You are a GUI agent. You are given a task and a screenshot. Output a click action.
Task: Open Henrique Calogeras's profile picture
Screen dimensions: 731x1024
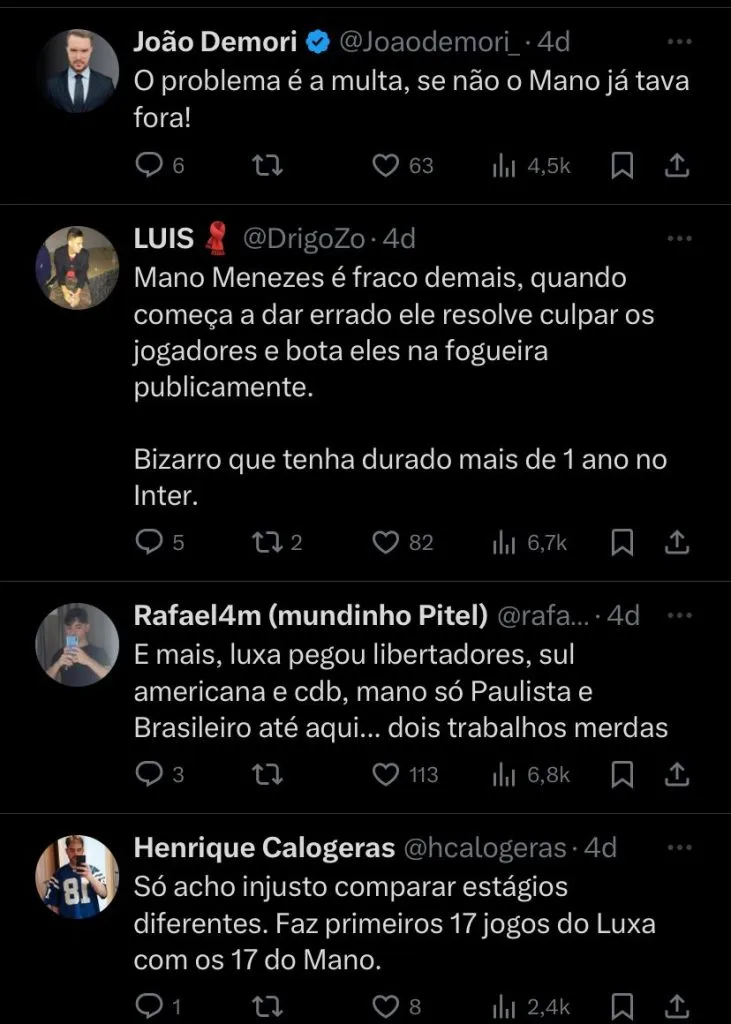(77, 877)
